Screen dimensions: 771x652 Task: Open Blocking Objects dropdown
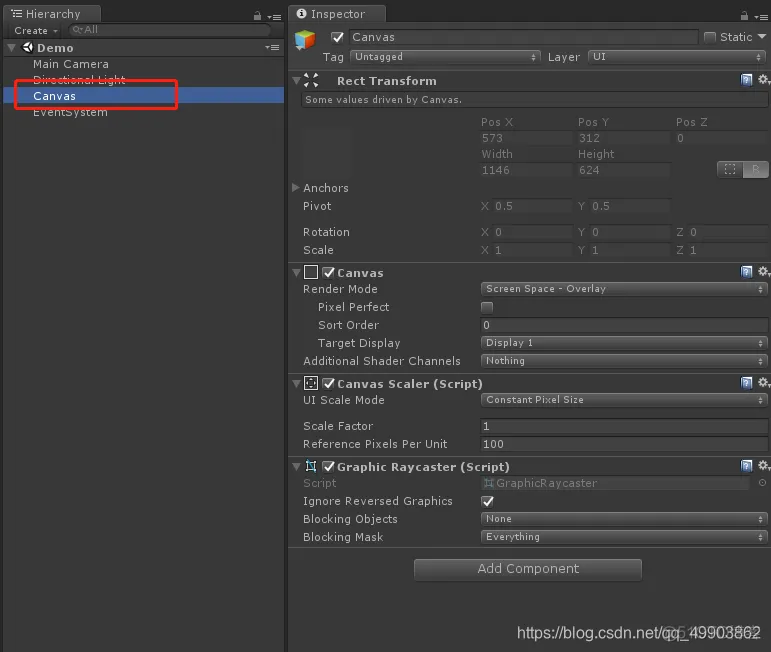623,519
